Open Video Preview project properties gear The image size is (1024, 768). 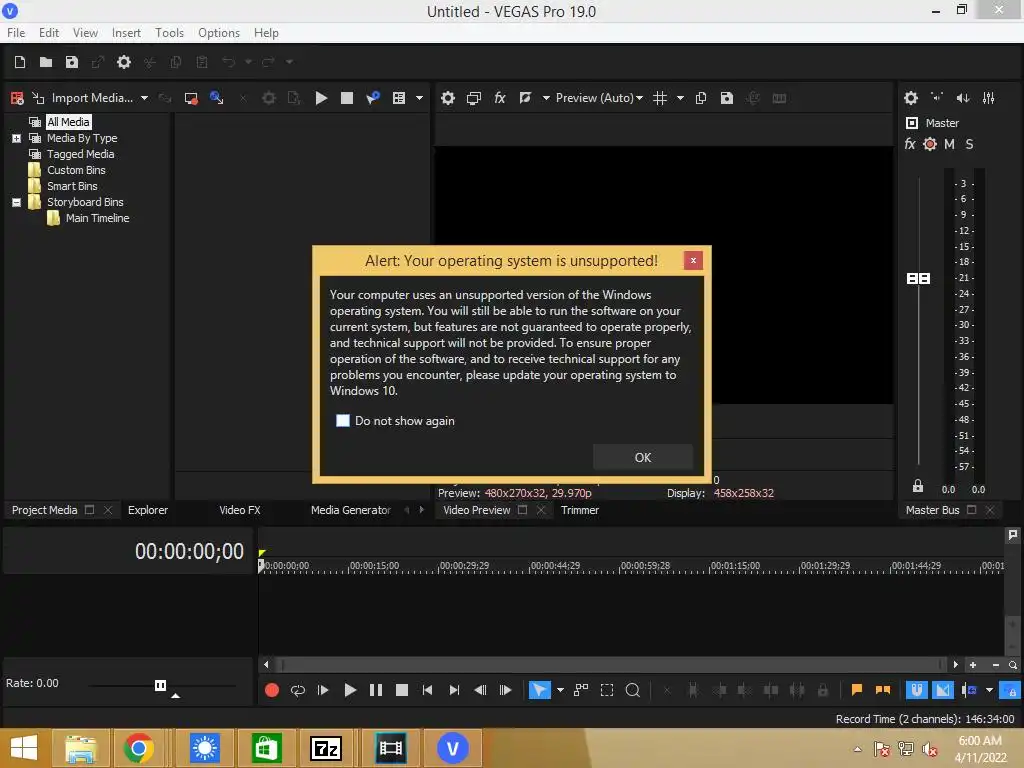click(x=447, y=98)
